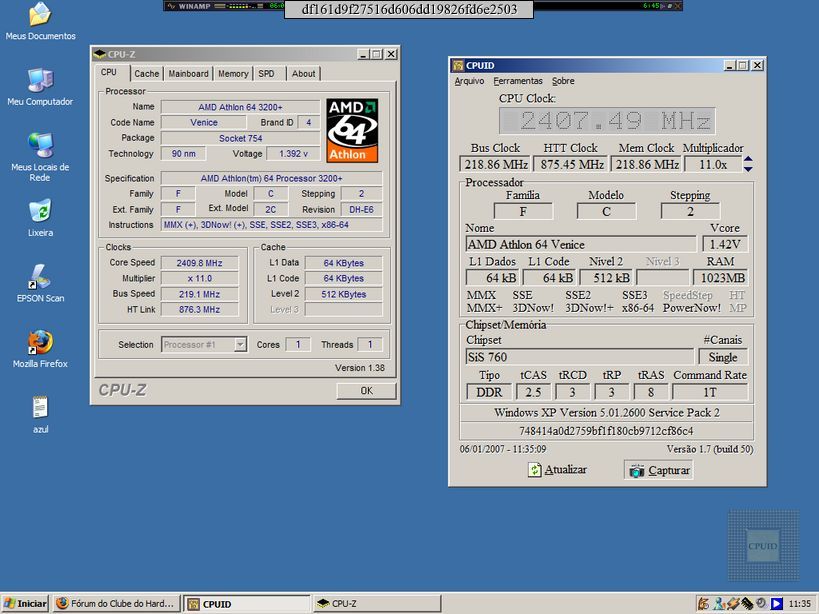The width and height of the screenshot is (819, 614).
Task: Increase the Multiplicador with up arrow
Action: [x=748, y=159]
